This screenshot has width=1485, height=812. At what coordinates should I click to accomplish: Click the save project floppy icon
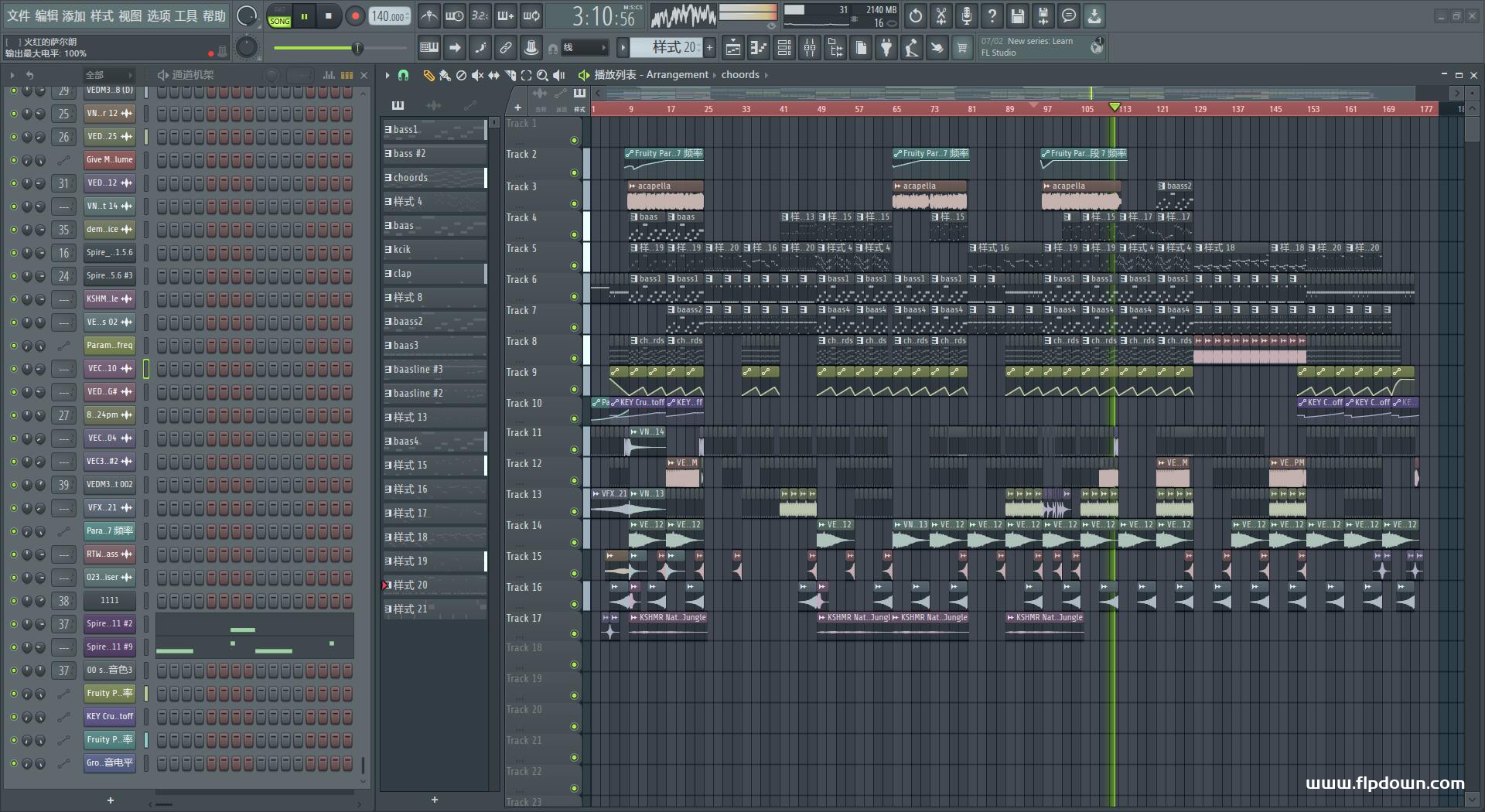pos(1018,15)
